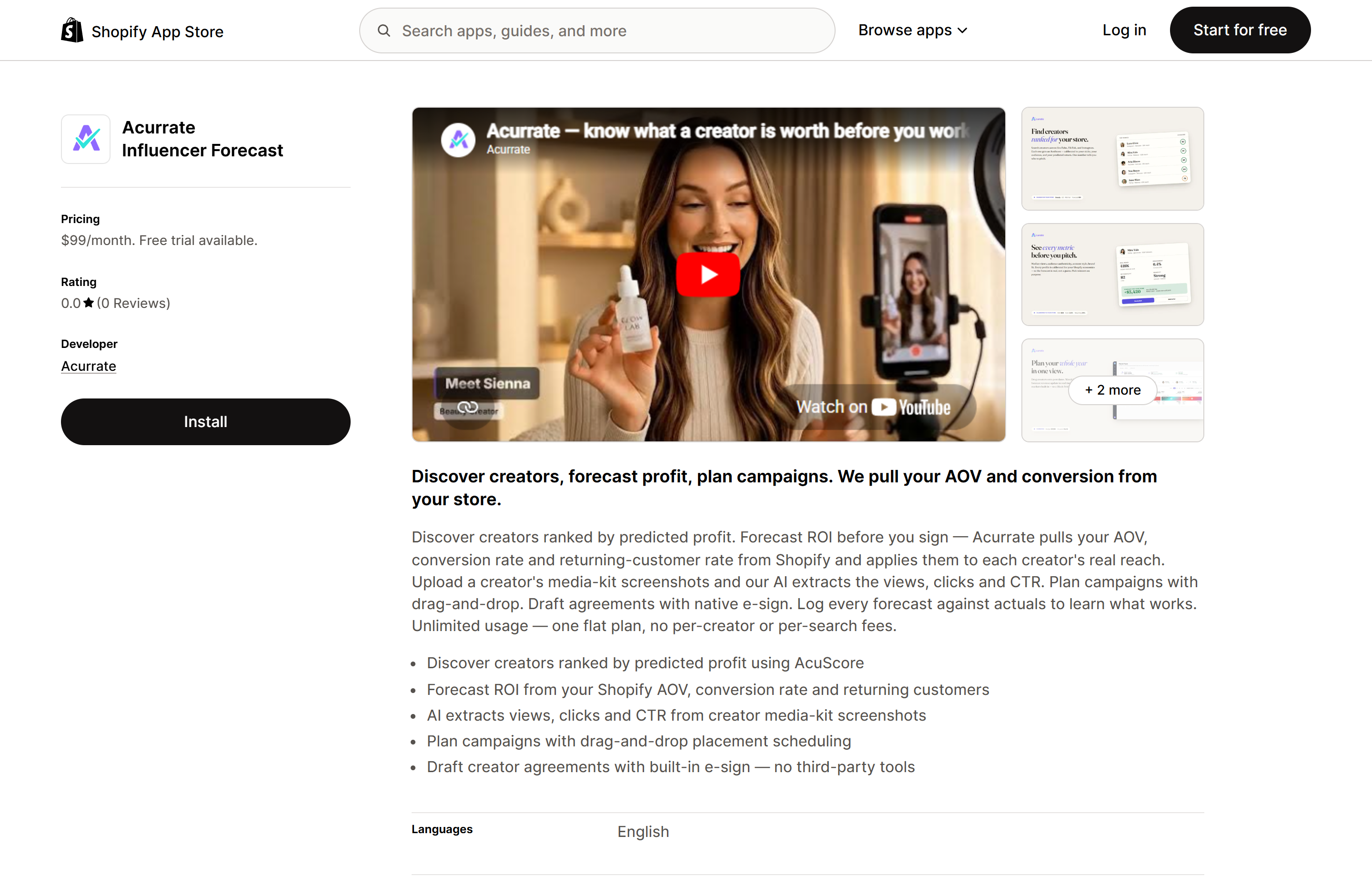Click the Pricing heading

point(81,219)
